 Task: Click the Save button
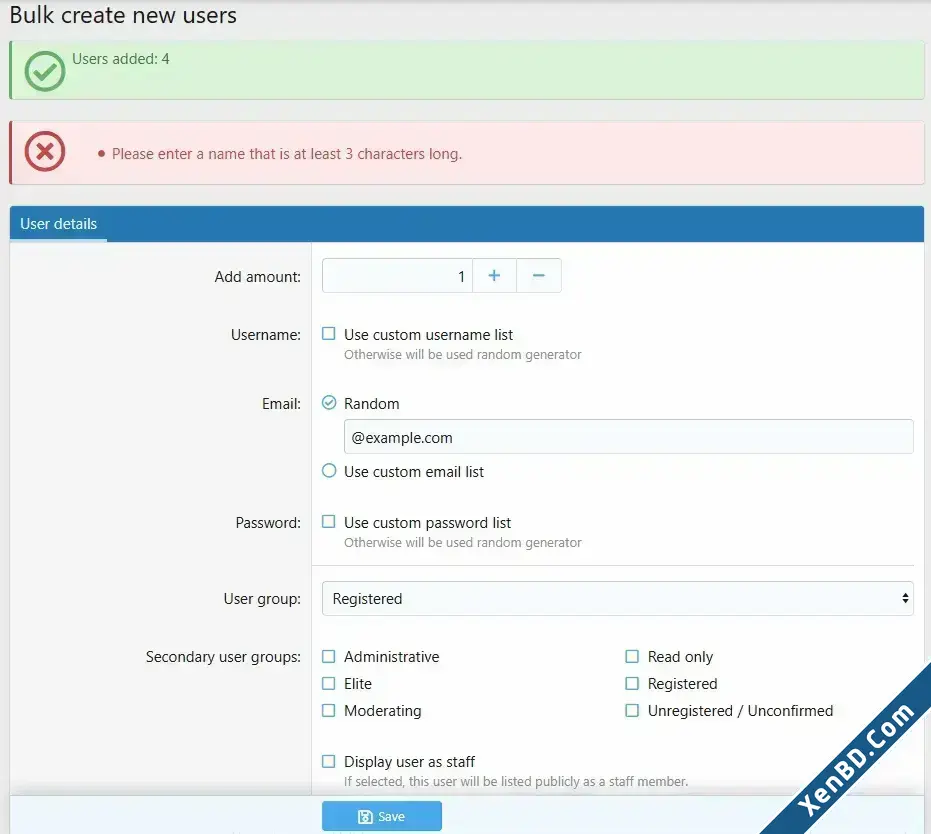(382, 816)
